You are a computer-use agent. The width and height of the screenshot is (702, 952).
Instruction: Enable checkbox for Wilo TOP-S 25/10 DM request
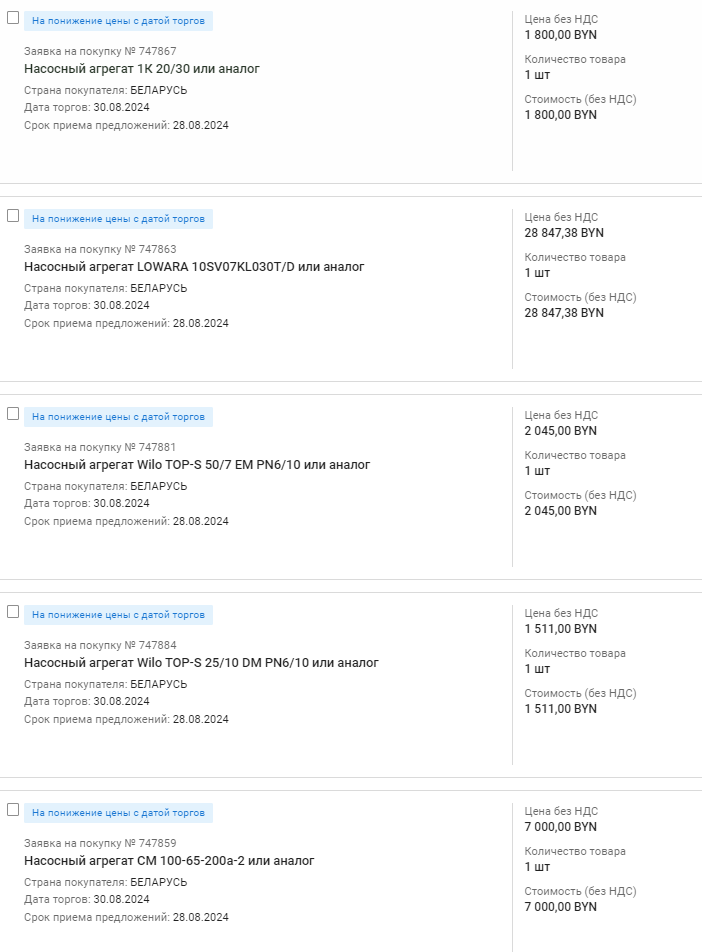13,611
